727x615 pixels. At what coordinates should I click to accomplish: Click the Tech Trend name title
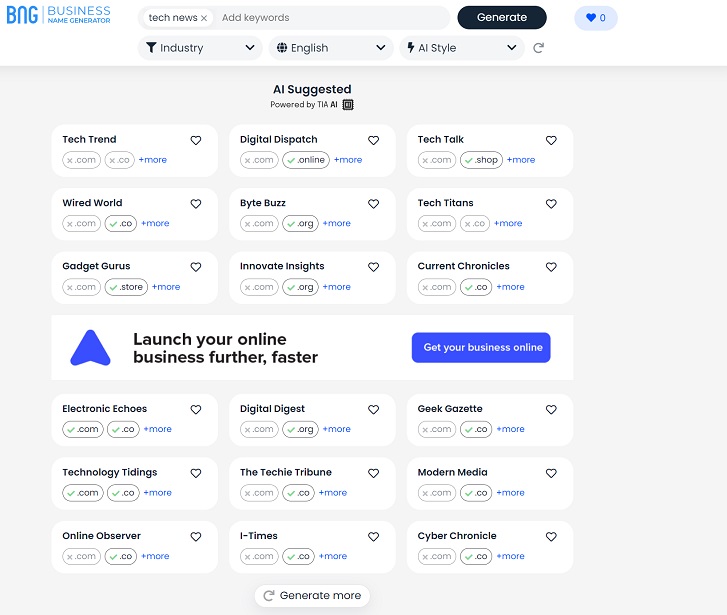pos(89,140)
